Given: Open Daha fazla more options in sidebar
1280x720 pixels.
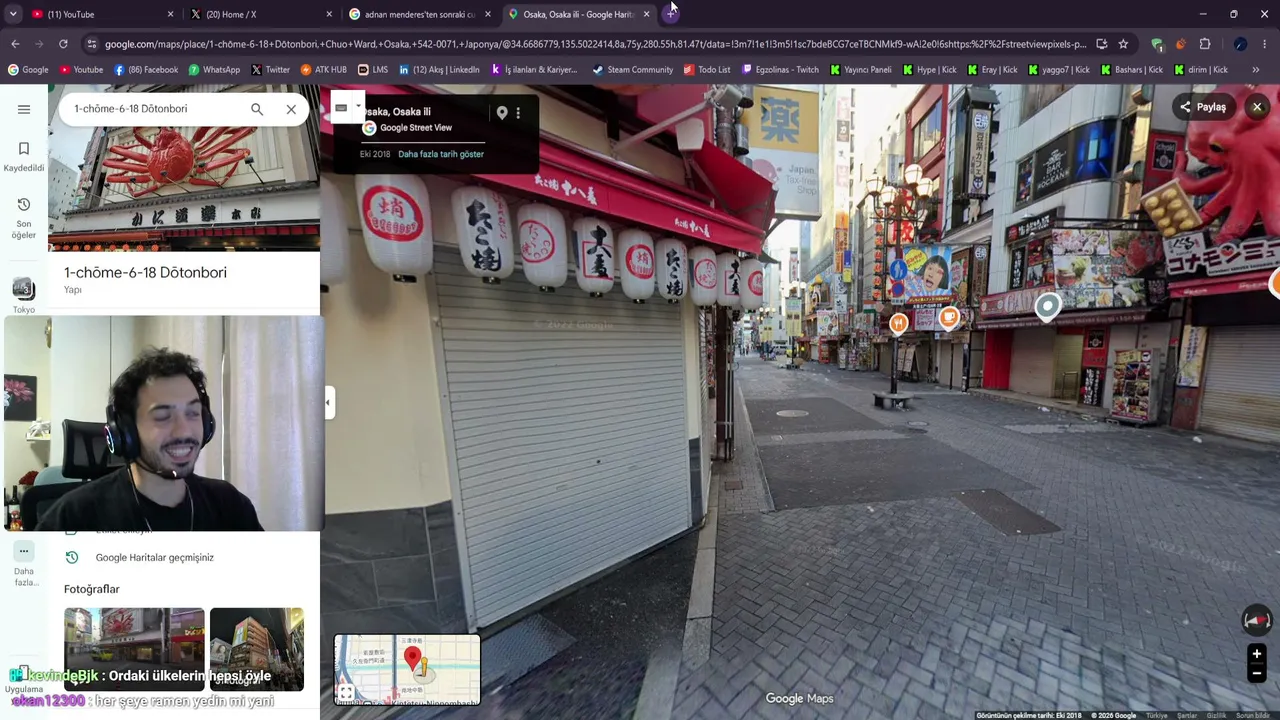Looking at the screenshot, I should (x=24, y=564).
